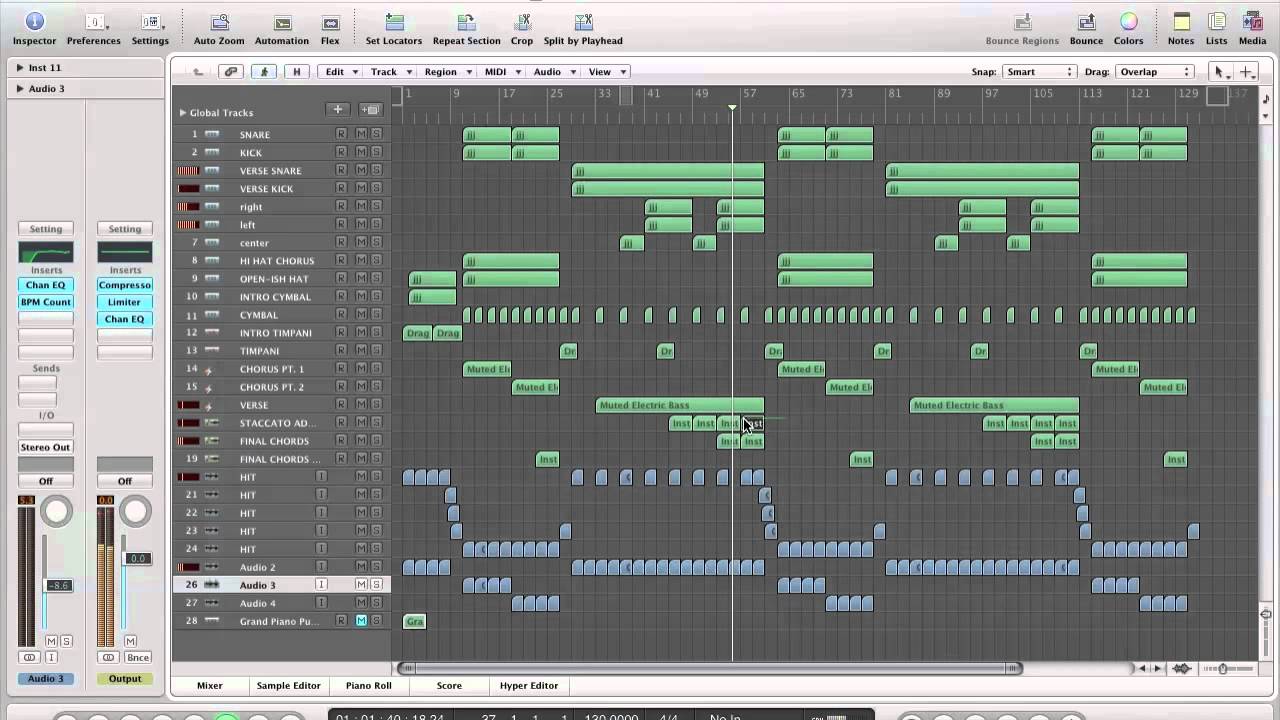The image size is (1280, 720).
Task: Open the Drag mode dropdown
Action: (1154, 72)
